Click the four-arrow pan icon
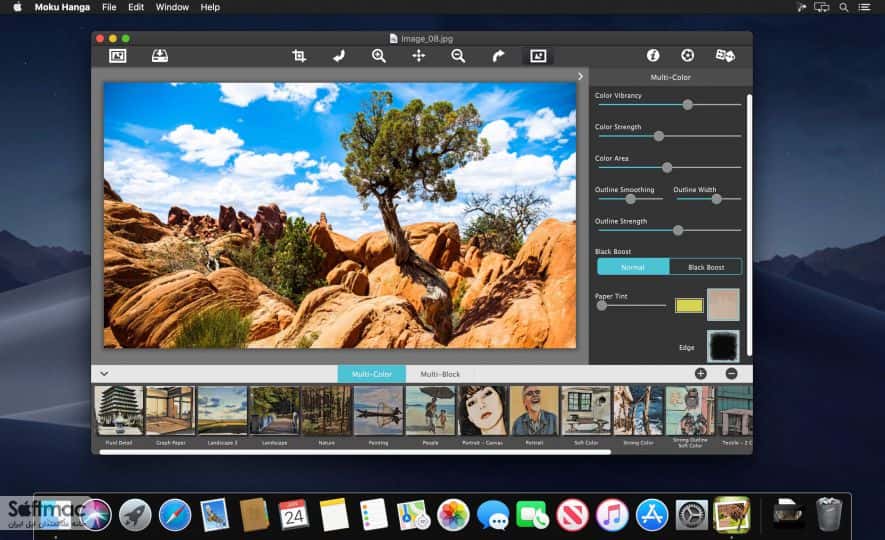 [x=418, y=56]
